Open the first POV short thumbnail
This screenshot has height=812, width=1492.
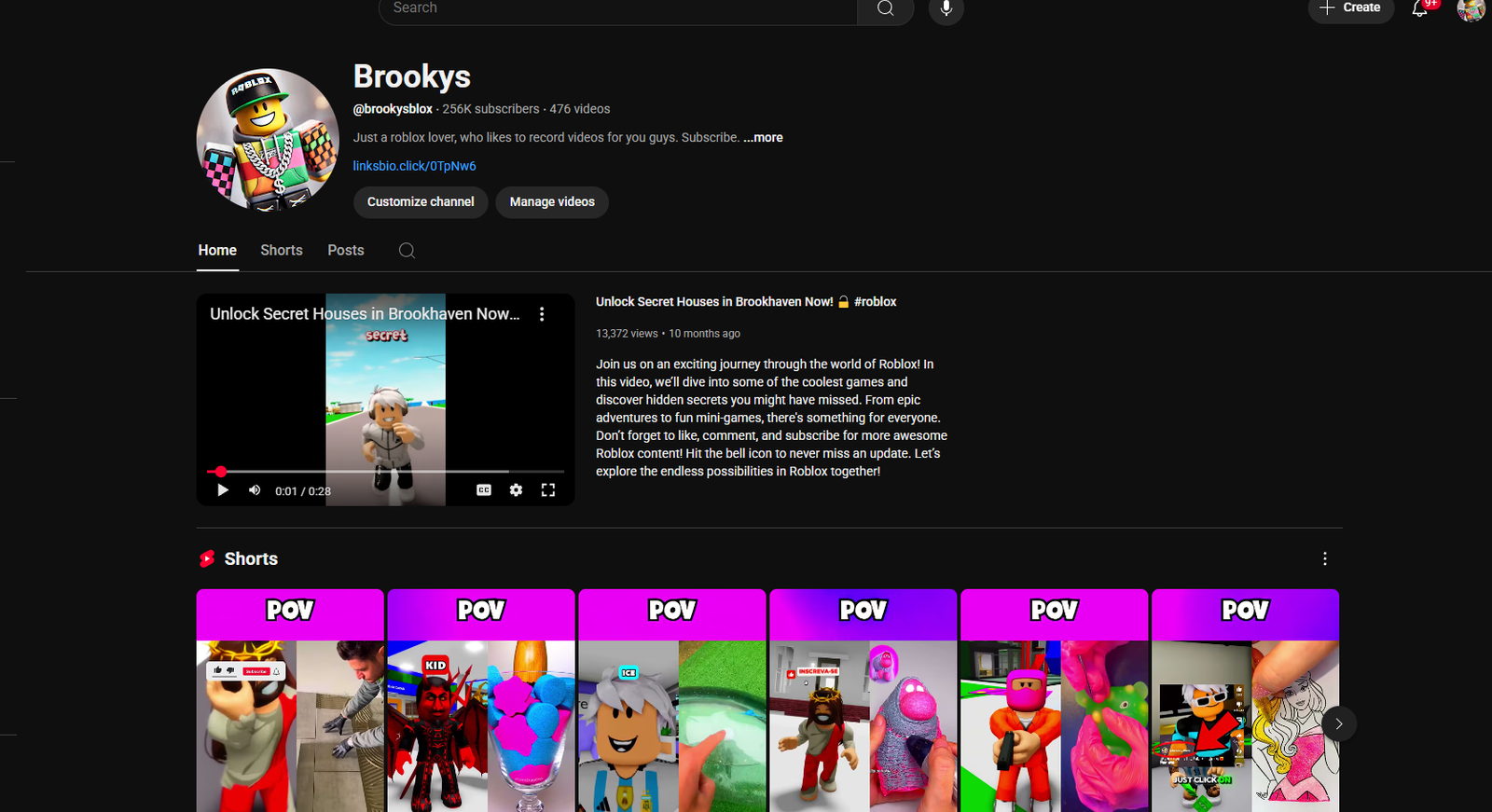point(290,700)
